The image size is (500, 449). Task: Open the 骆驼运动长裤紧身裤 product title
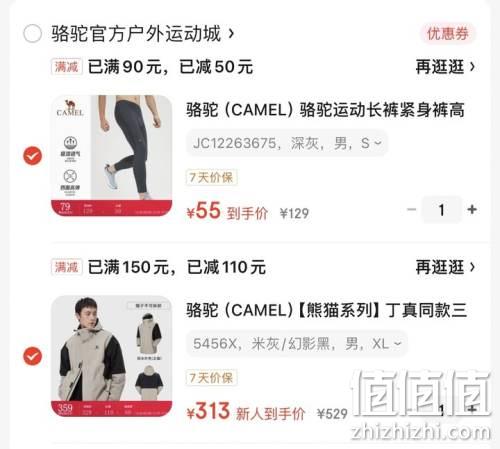pos(325,110)
